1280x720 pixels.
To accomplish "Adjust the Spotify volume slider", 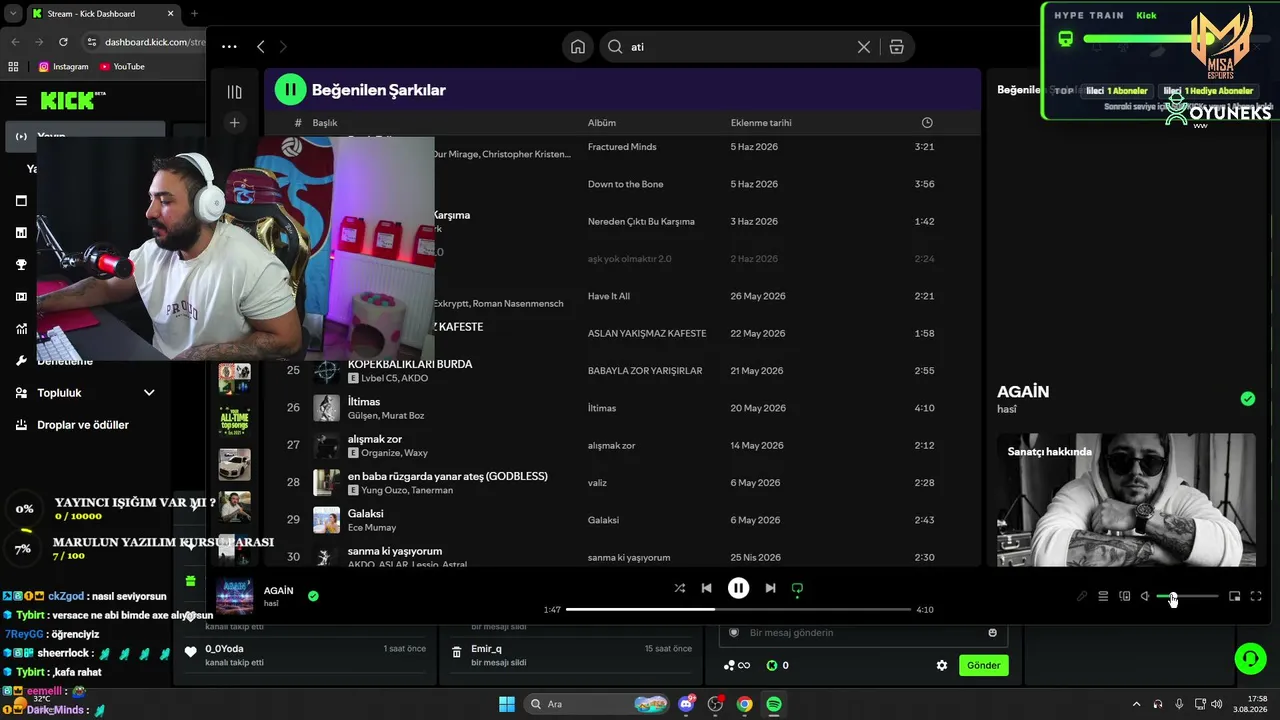I will (x=1188, y=596).
